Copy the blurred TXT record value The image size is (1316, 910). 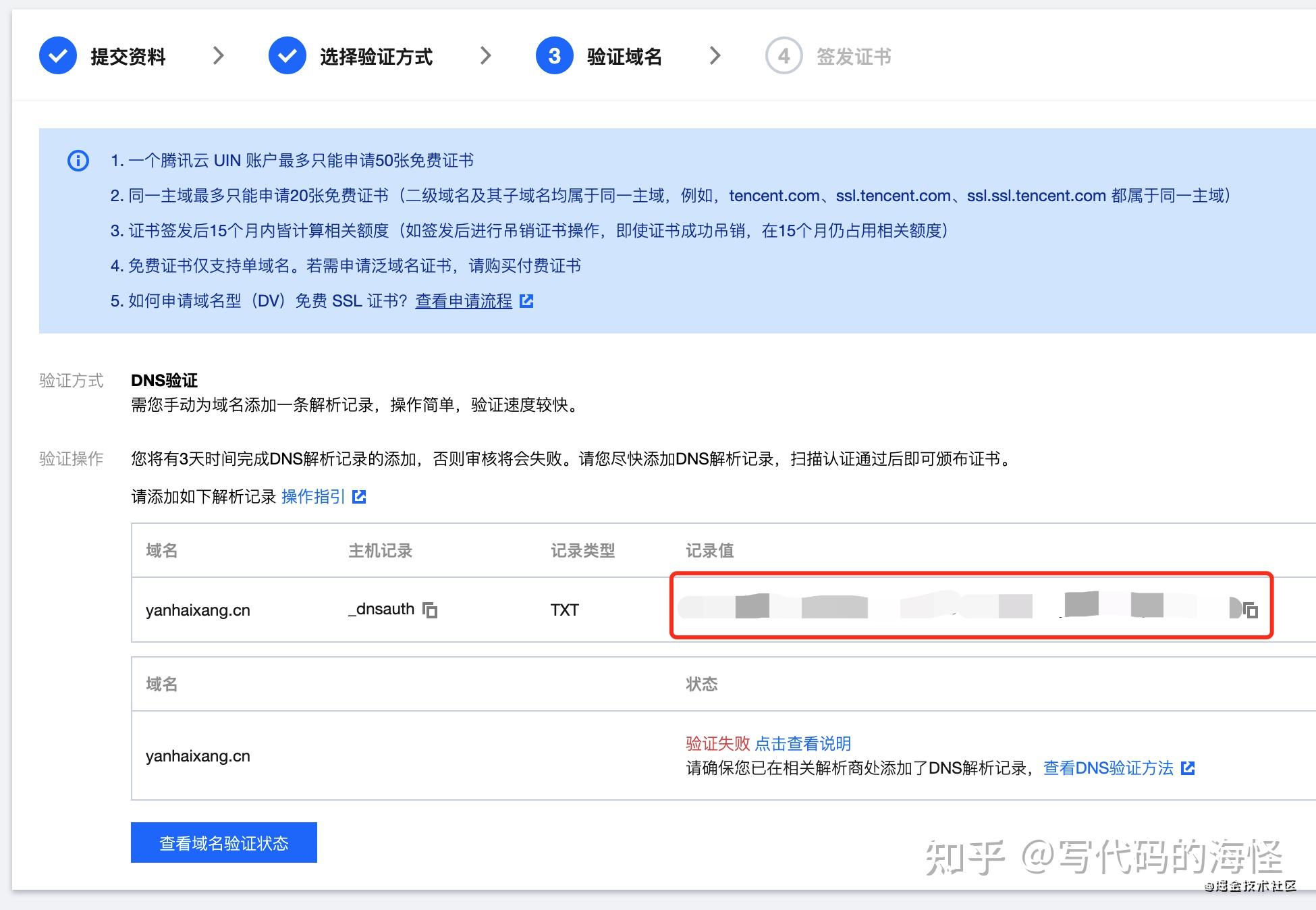tap(1251, 610)
